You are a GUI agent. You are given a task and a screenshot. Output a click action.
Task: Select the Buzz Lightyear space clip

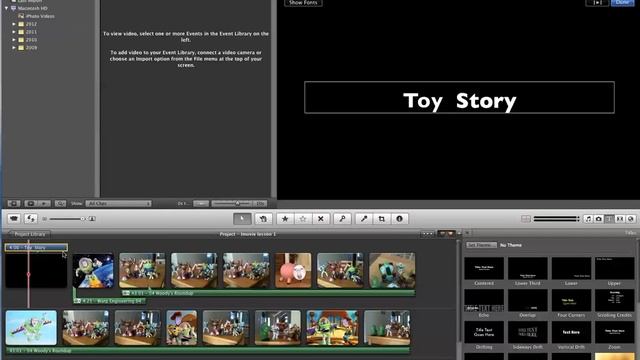click(x=93, y=271)
